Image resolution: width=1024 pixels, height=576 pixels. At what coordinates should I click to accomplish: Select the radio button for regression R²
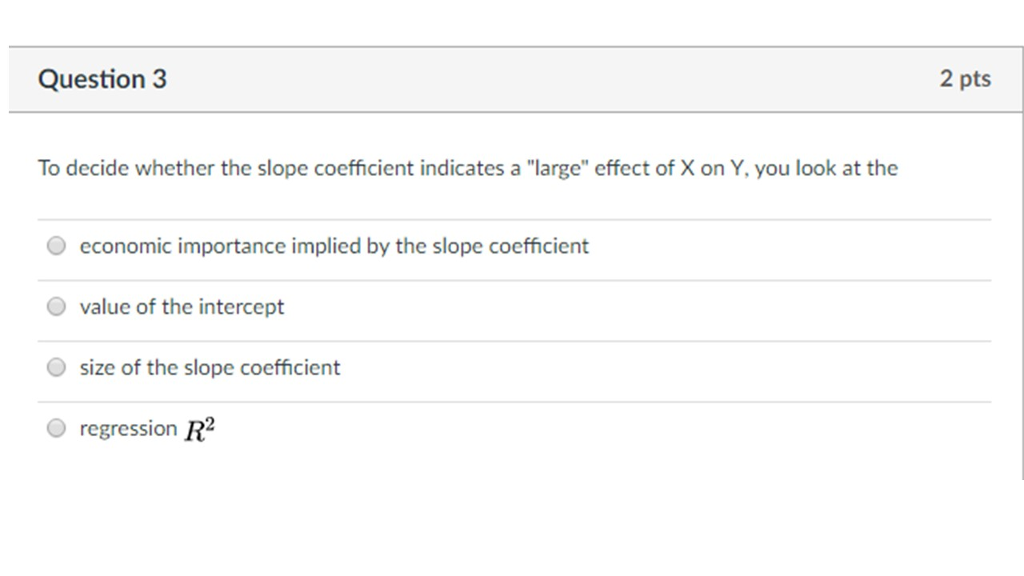56,427
